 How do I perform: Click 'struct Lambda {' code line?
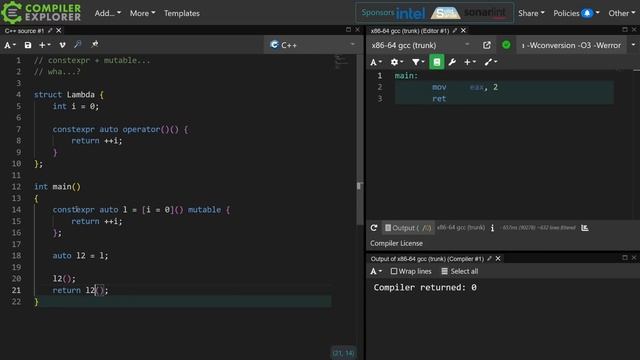[69, 95]
